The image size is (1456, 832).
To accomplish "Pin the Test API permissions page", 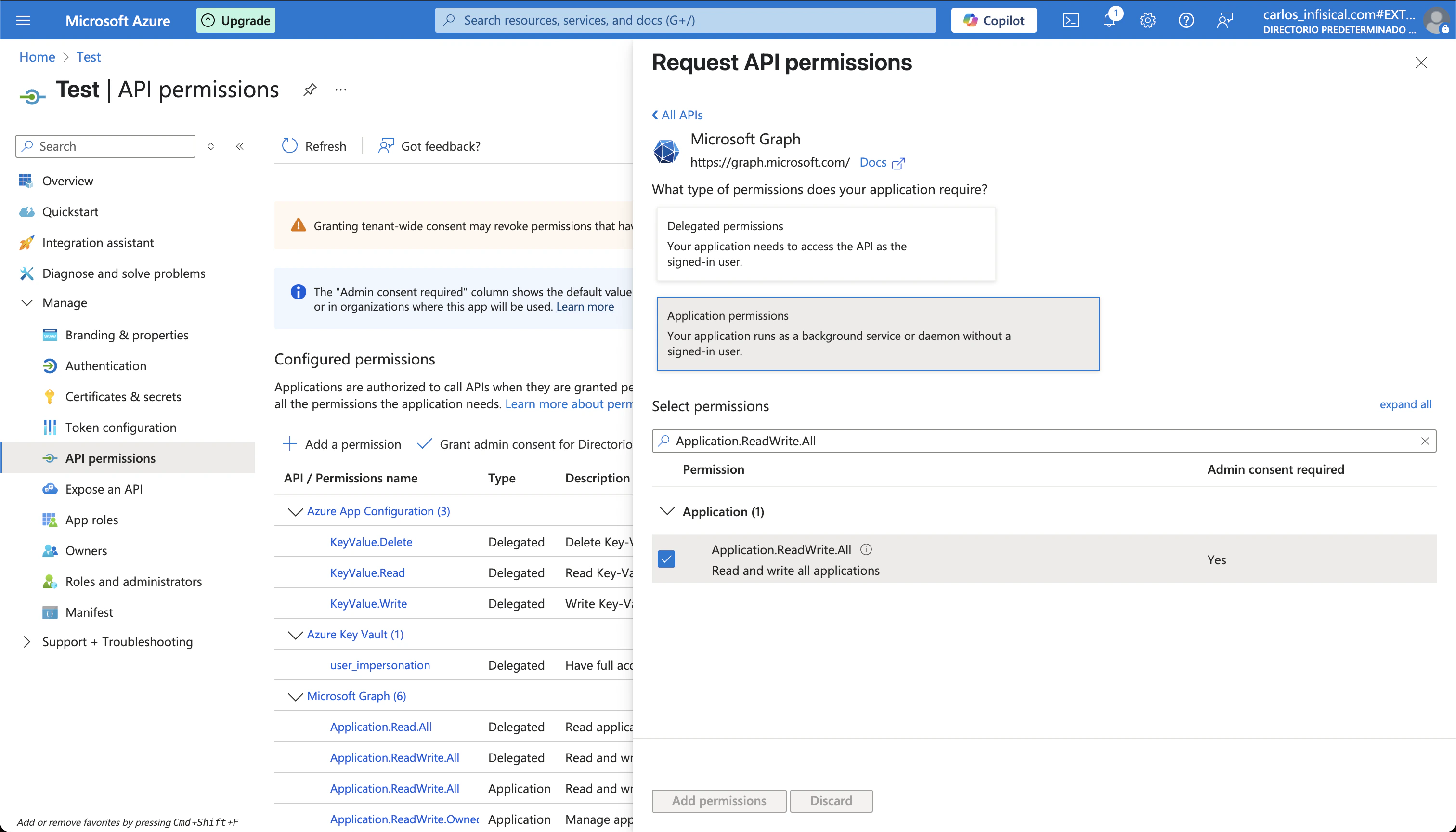I will point(310,90).
